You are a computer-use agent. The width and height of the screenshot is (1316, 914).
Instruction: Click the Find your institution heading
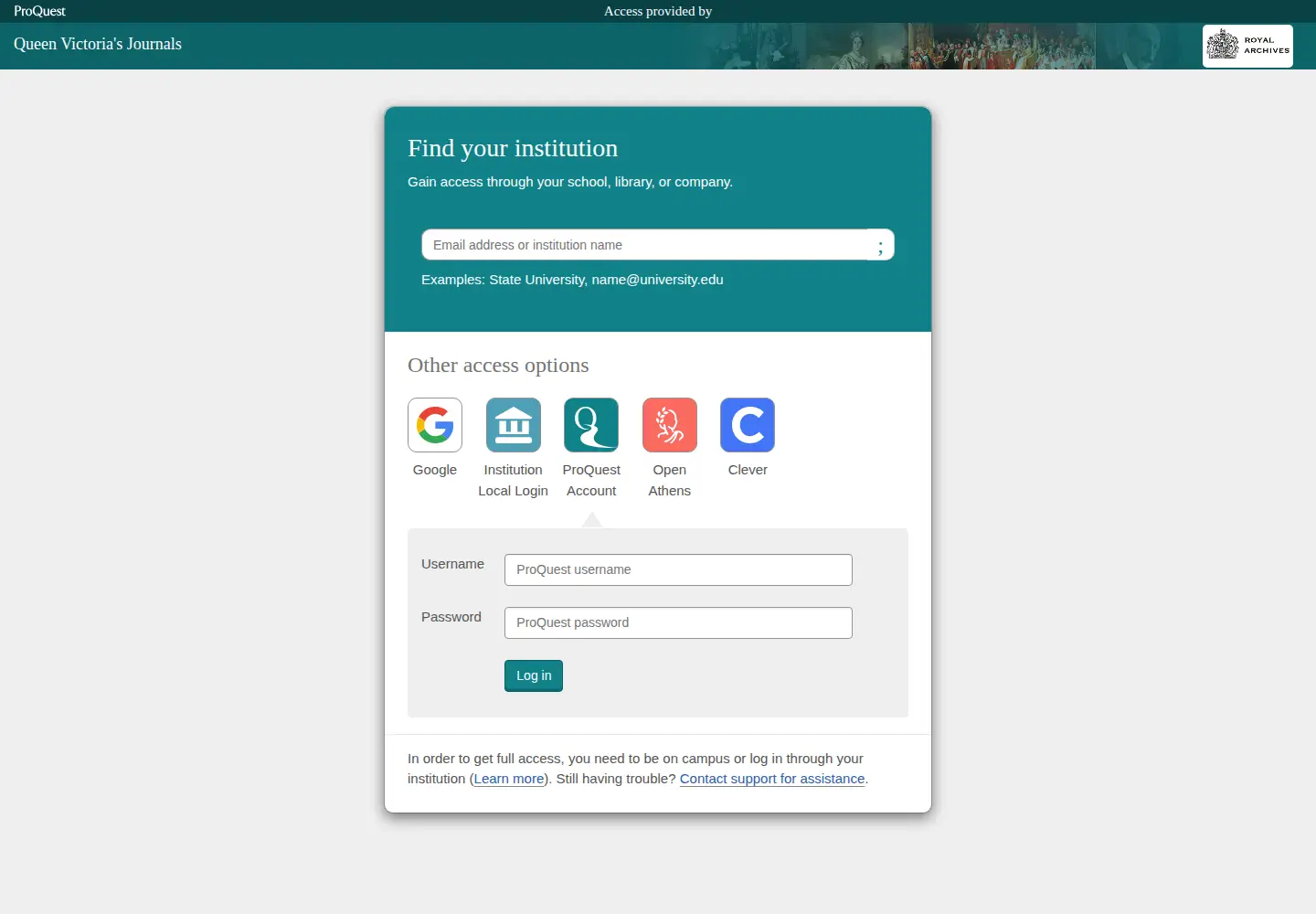click(513, 148)
